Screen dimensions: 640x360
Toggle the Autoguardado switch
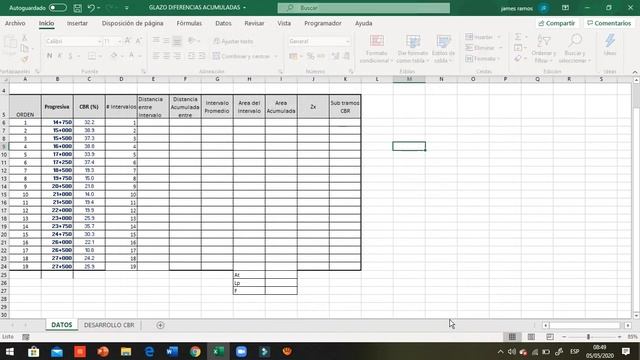coord(58,8)
